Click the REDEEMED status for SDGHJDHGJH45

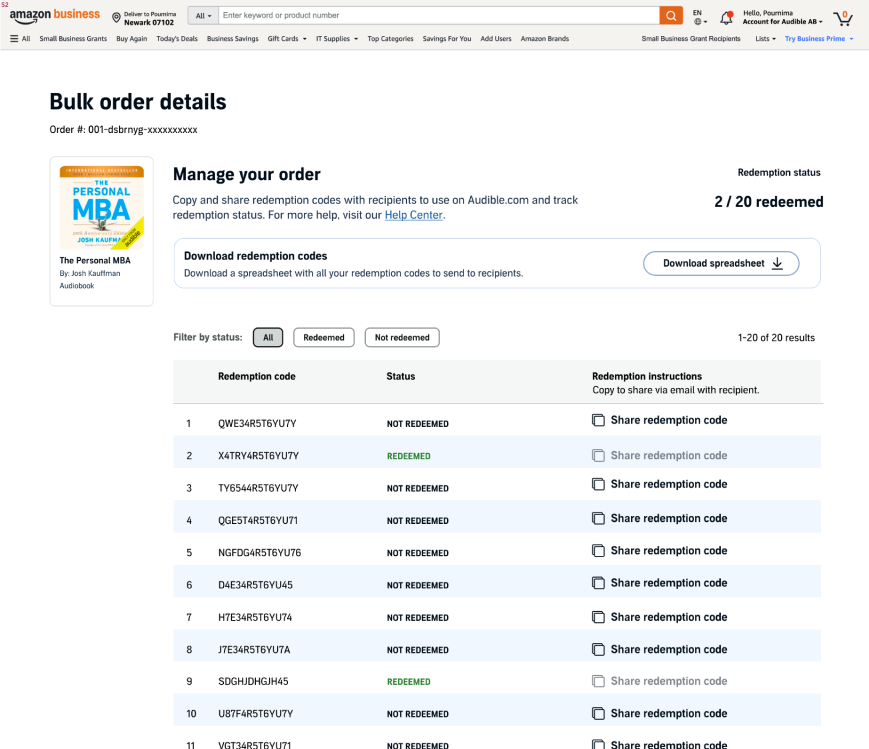point(408,682)
